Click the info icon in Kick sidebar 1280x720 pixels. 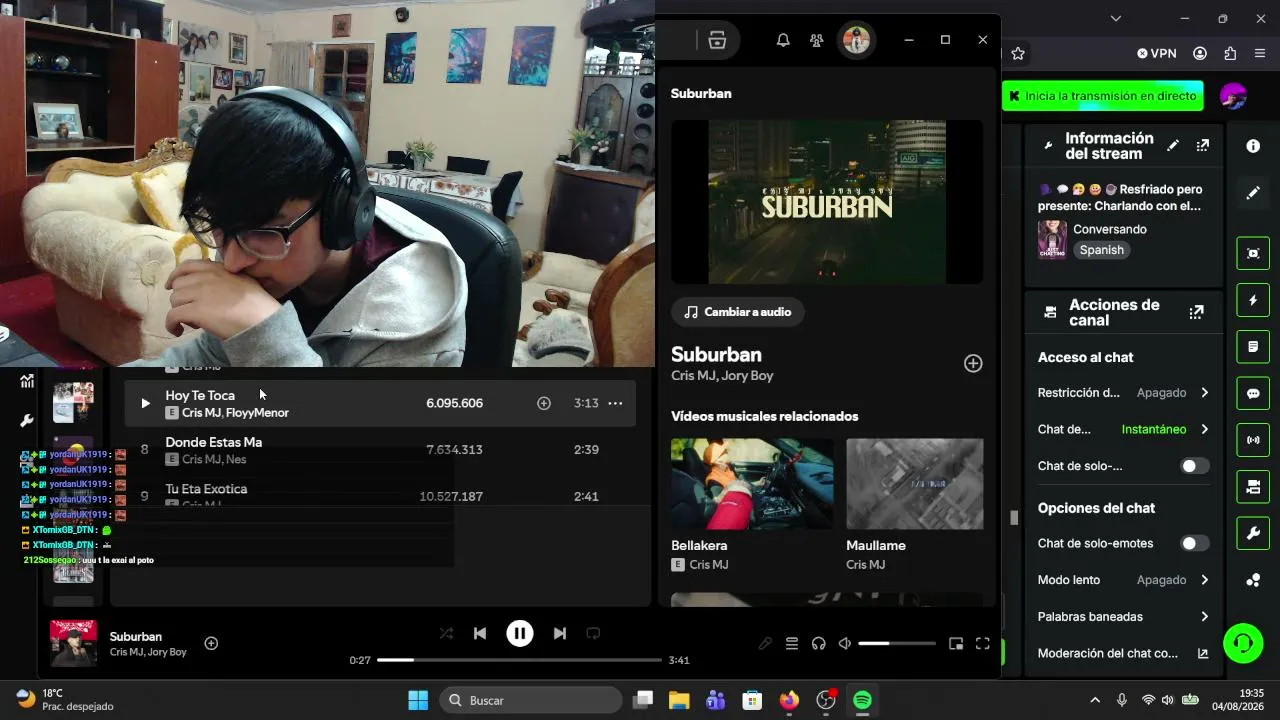coord(1253,146)
